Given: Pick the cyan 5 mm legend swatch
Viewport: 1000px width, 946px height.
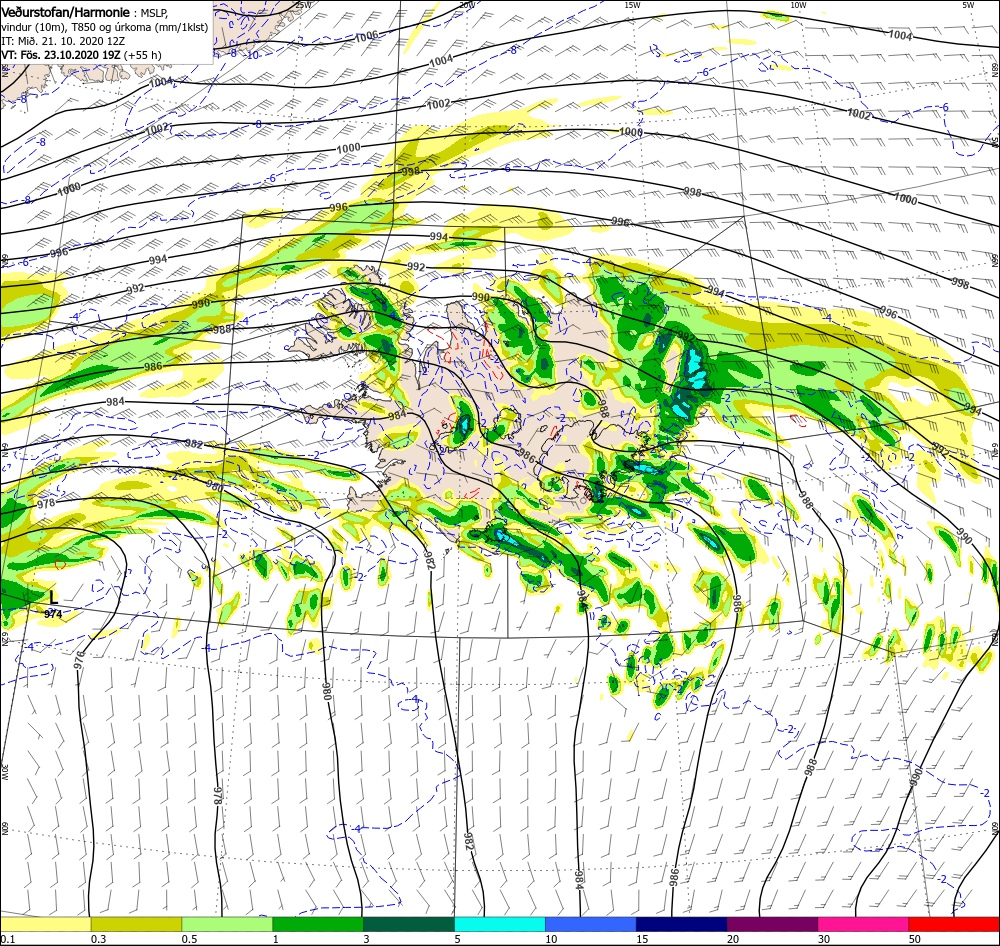Looking at the screenshot, I should 500,924.
